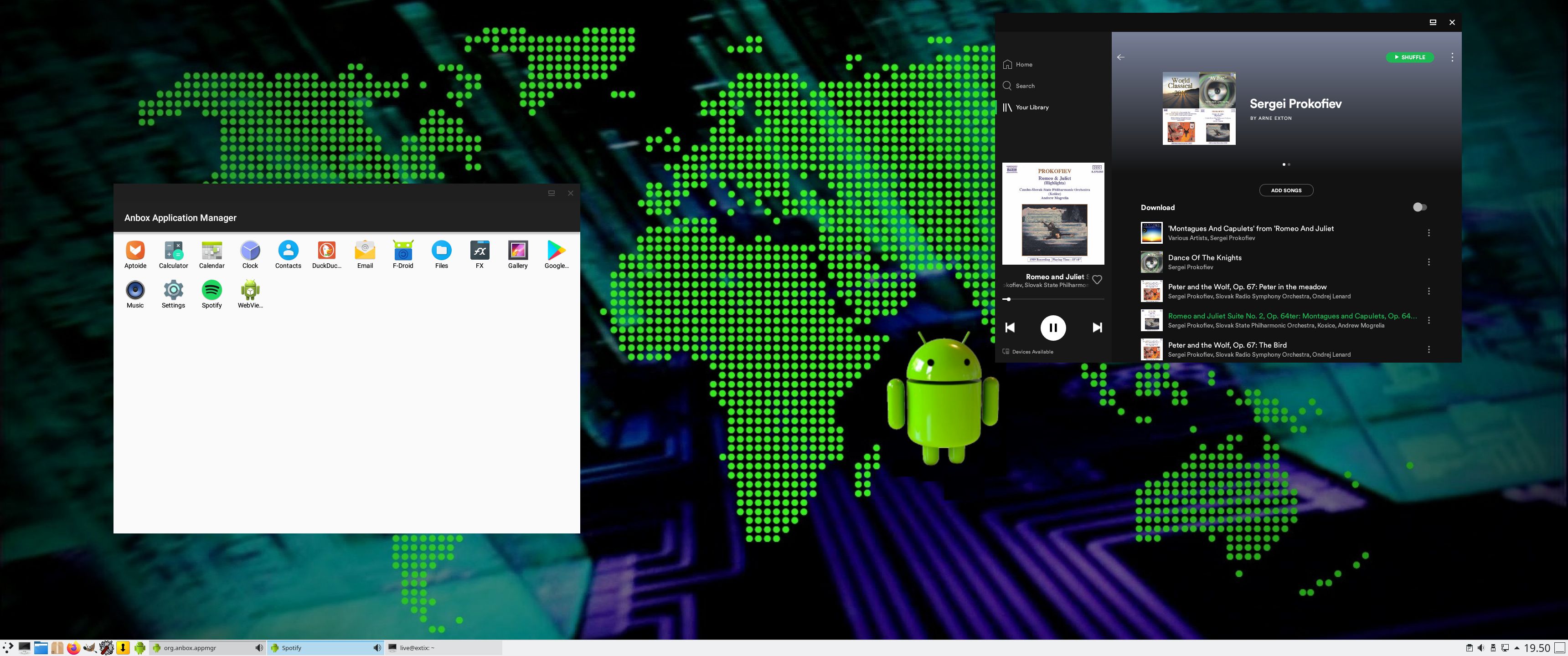Show desktop using the taskbar corner button
The width and height of the screenshot is (1568, 656).
click(1560, 648)
